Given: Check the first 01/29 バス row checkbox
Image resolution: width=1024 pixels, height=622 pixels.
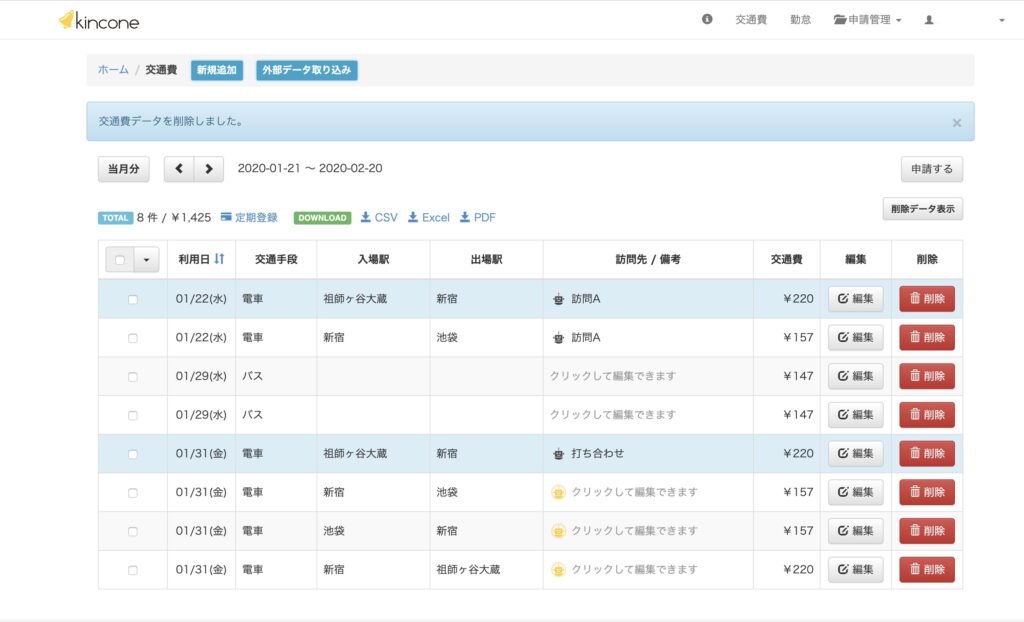Looking at the screenshot, I should coord(133,376).
